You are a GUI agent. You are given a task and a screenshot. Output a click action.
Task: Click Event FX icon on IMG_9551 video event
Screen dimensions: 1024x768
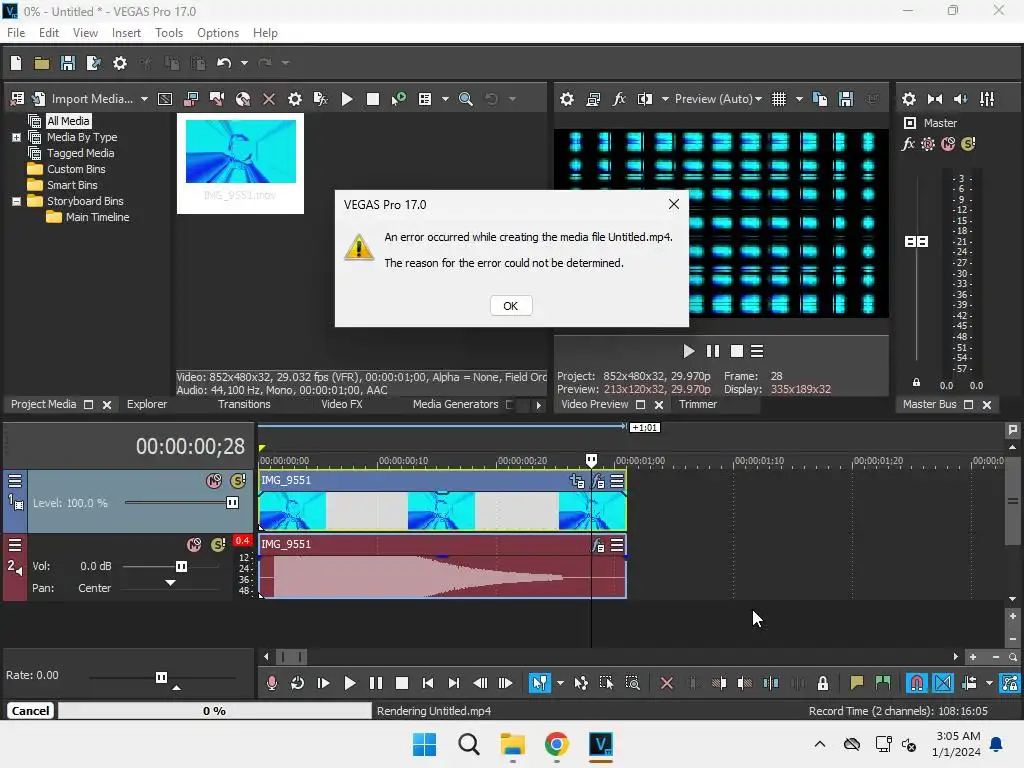pos(598,482)
